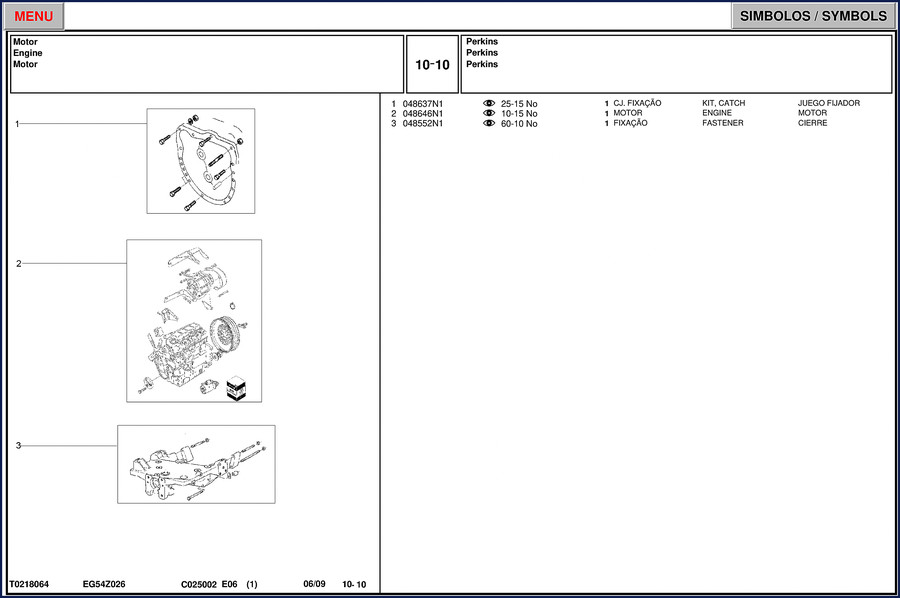Image resolution: width=900 pixels, height=598 pixels.
Task: Select part number 048552N1
Action: tap(422, 123)
